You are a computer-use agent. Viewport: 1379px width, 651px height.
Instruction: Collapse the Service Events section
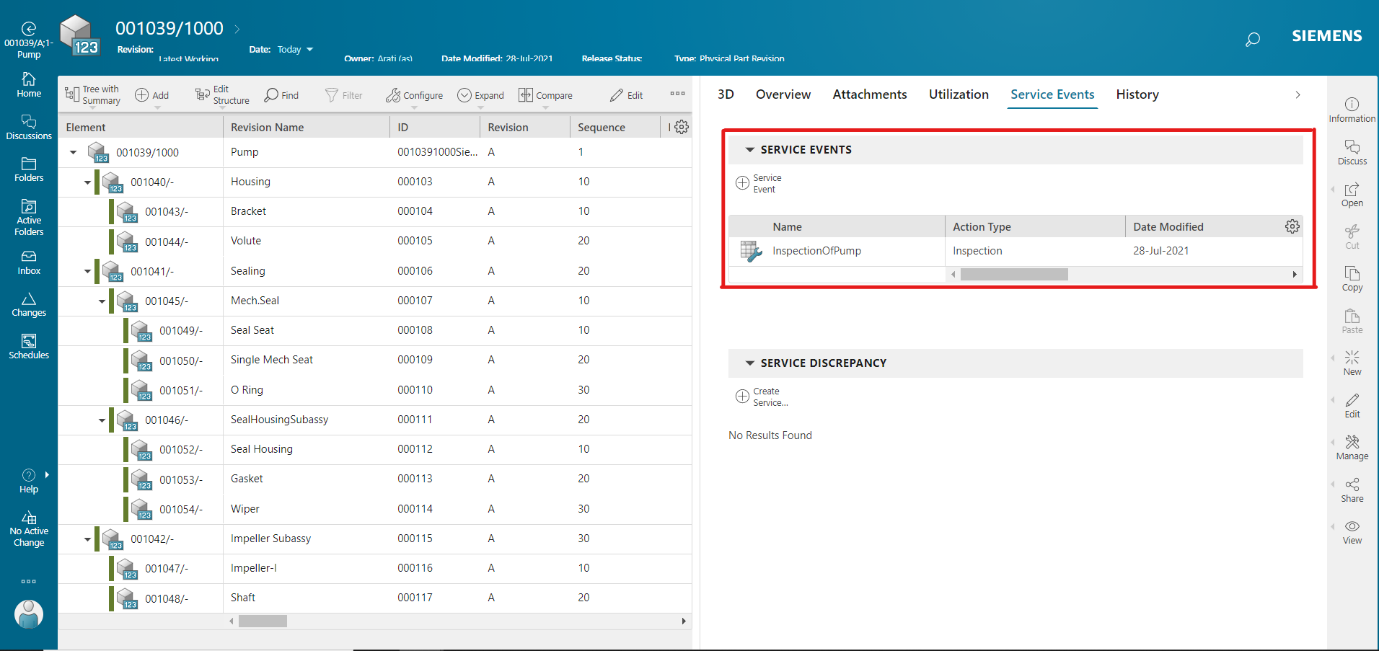(749, 151)
